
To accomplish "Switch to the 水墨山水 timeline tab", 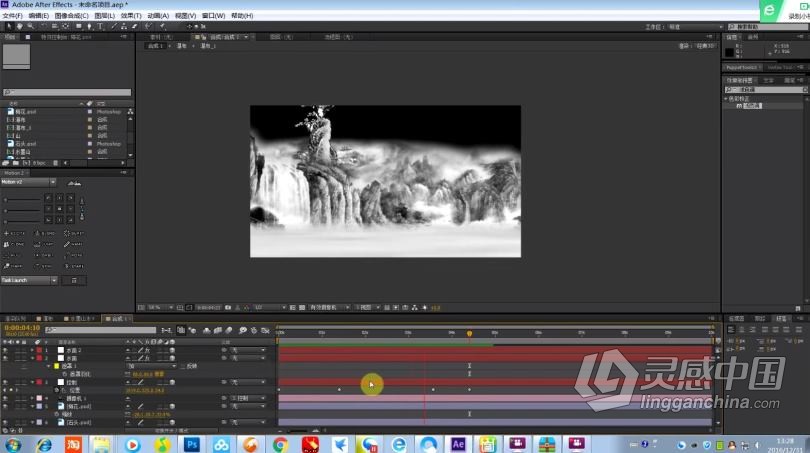I will [x=81, y=319].
